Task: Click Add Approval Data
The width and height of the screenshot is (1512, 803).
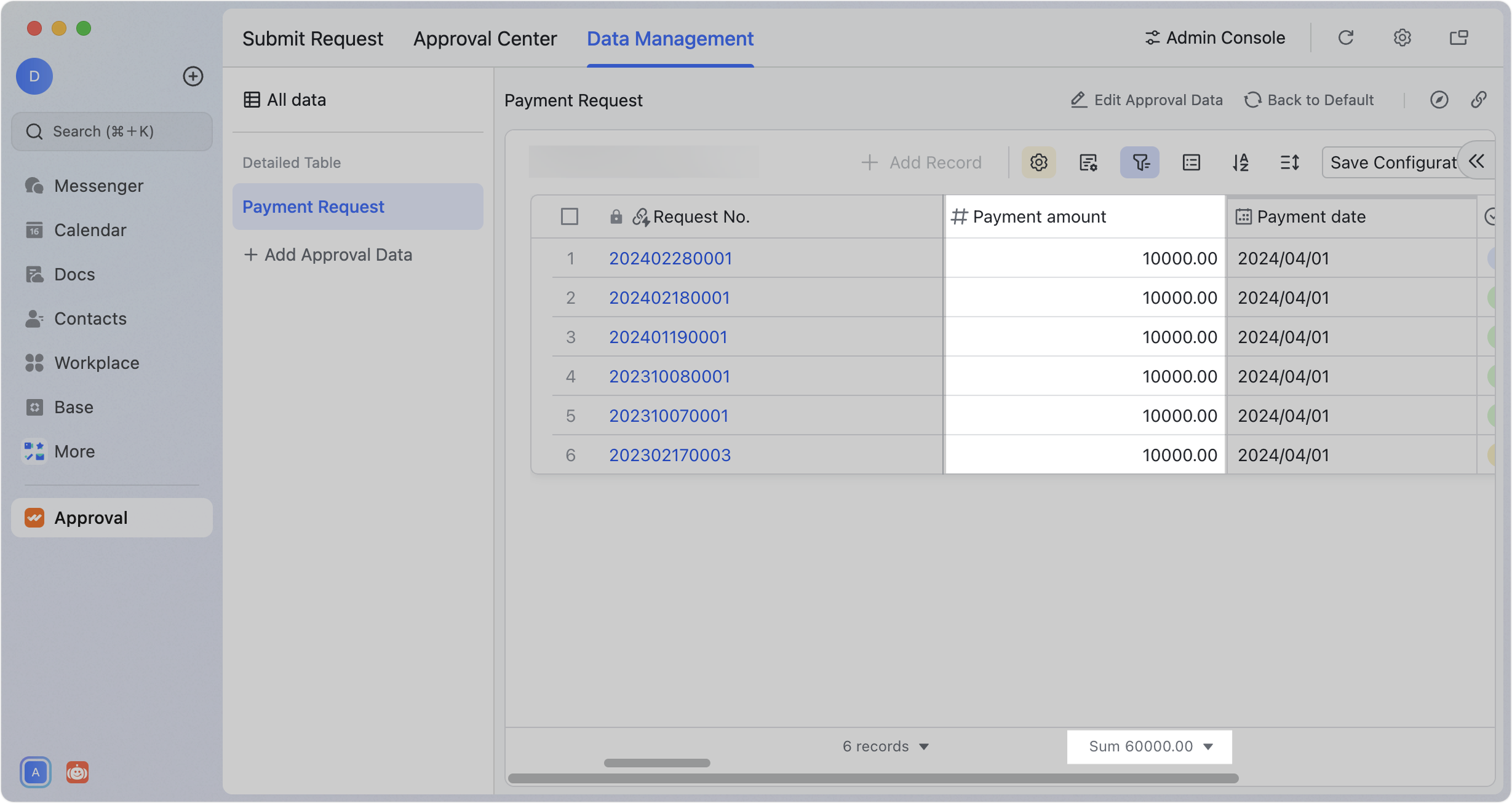Action: coord(328,255)
